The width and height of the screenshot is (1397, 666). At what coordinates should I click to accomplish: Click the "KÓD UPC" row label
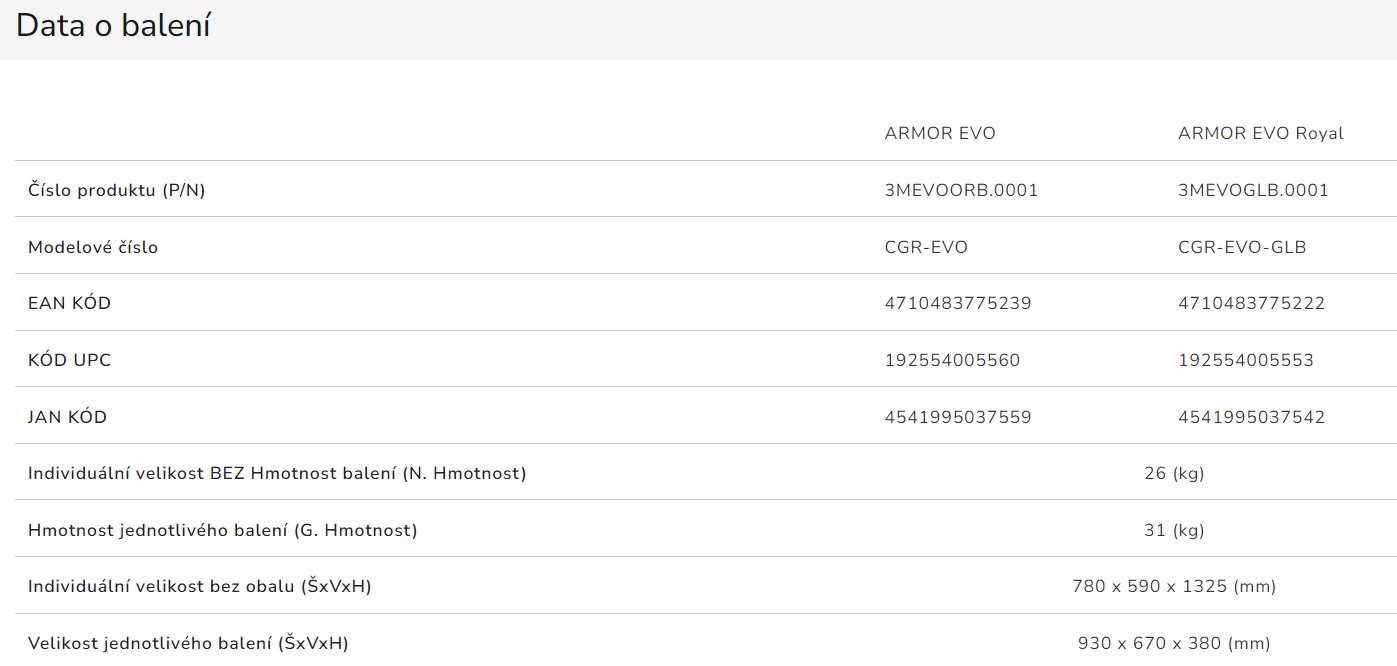[x=69, y=360]
